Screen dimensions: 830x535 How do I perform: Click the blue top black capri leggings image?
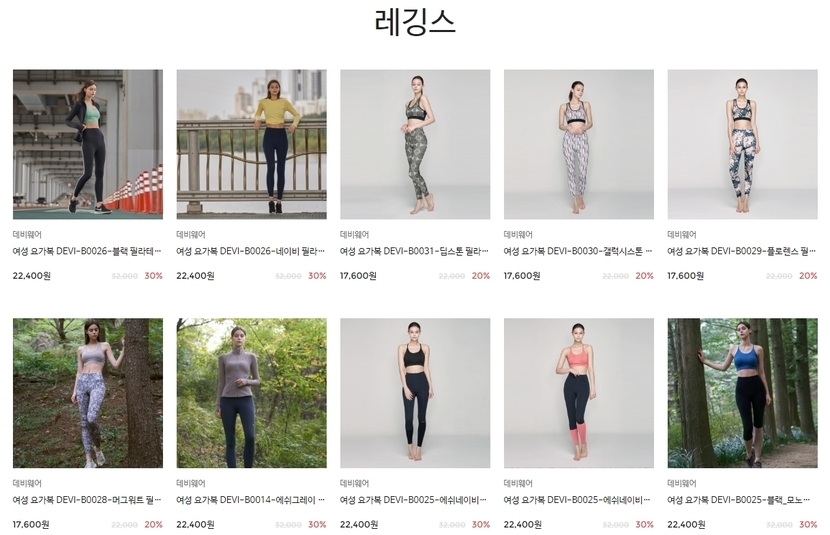[x=742, y=393]
